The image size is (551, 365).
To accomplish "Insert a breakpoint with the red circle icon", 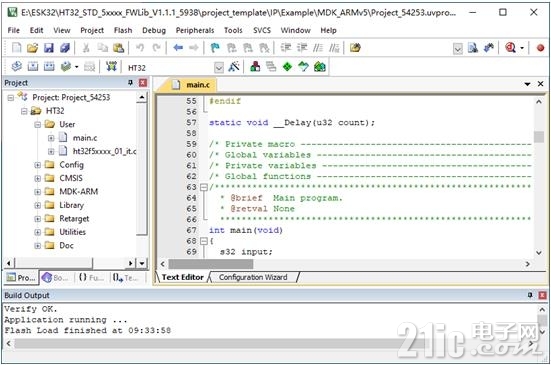I will (540, 48).
